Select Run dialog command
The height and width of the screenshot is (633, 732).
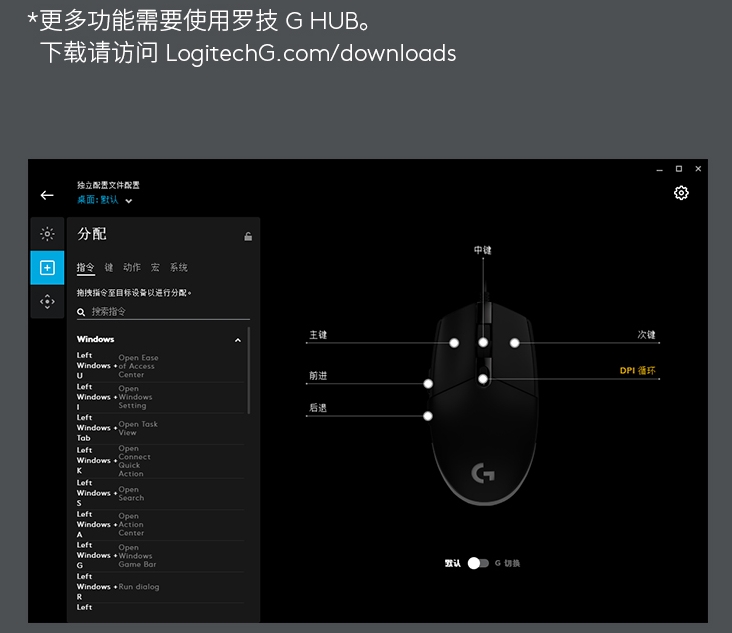pyautogui.click(x=160, y=587)
